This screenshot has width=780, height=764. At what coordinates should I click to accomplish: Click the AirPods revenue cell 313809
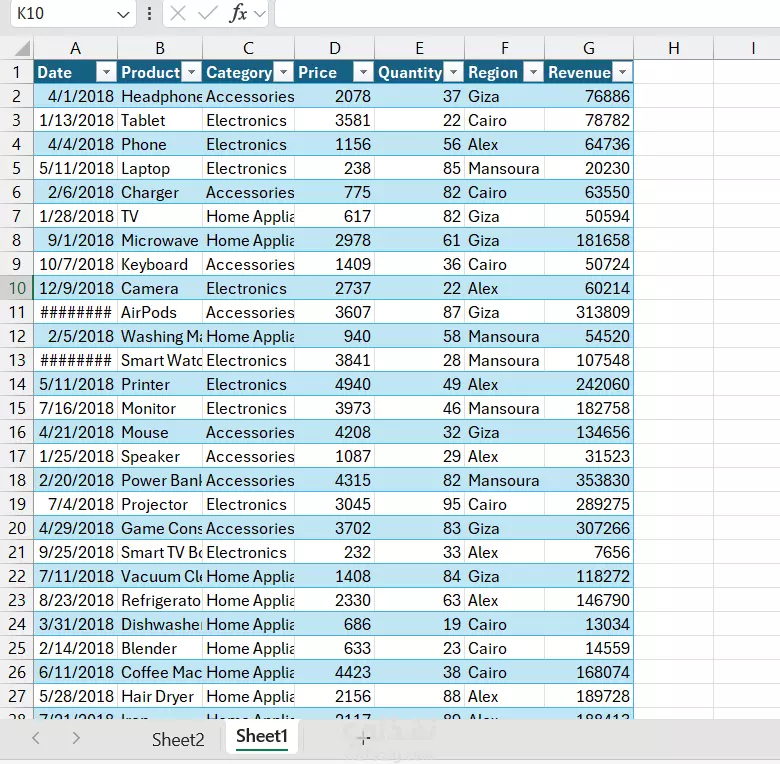point(589,312)
